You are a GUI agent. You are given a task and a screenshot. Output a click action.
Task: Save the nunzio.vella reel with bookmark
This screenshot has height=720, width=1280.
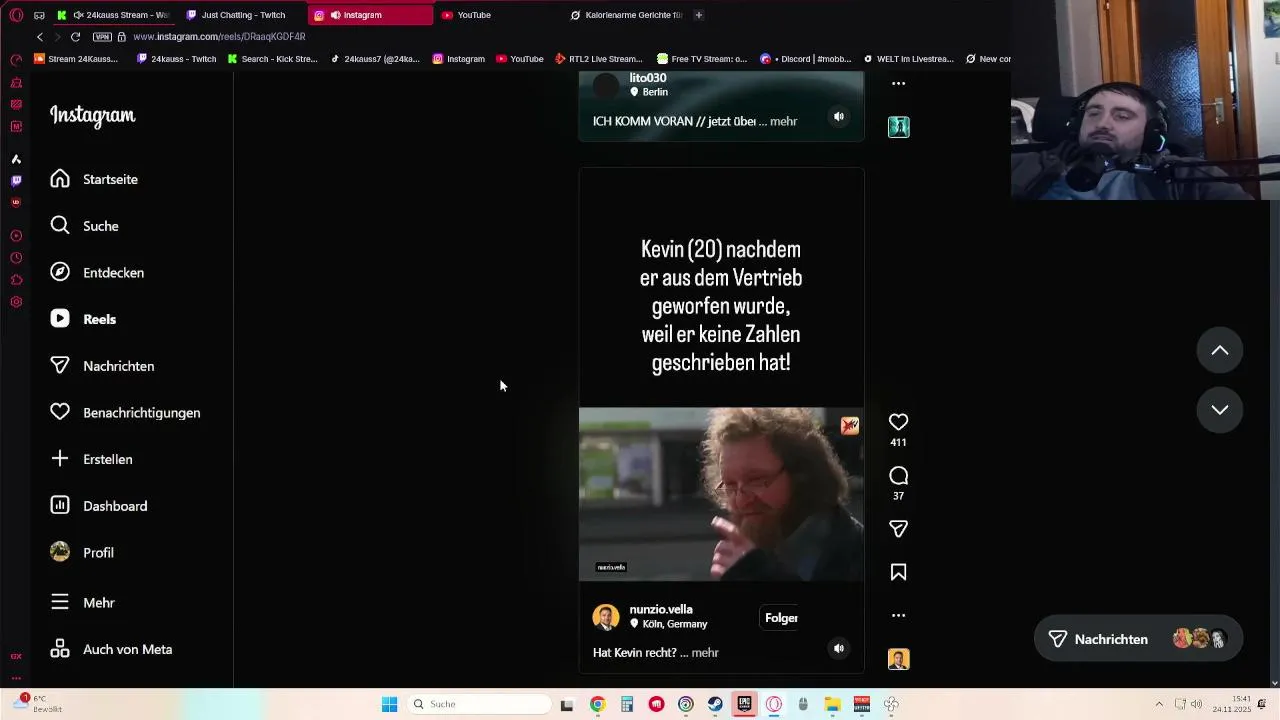click(898, 572)
